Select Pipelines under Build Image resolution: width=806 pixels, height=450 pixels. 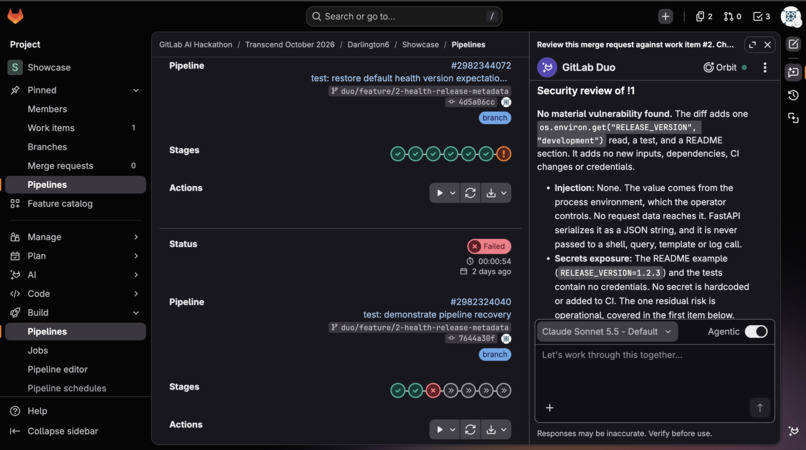coord(76,332)
